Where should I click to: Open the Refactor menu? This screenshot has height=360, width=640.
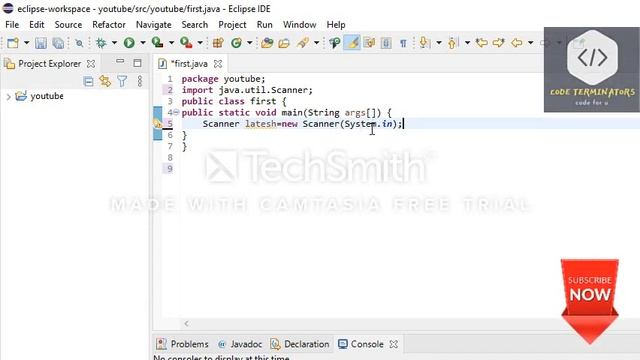point(109,24)
